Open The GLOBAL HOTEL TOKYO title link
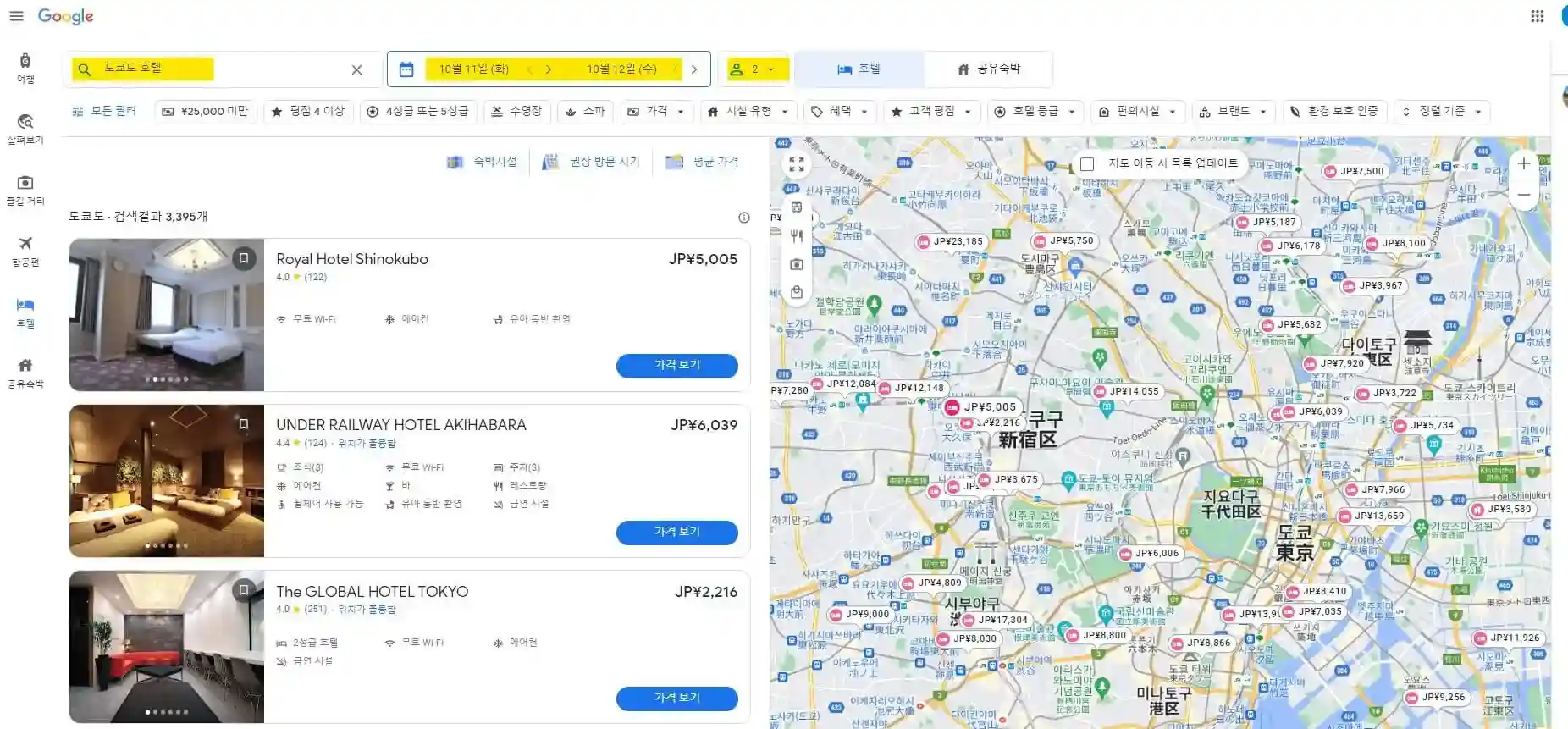This screenshot has width=1568, height=729. pos(372,592)
